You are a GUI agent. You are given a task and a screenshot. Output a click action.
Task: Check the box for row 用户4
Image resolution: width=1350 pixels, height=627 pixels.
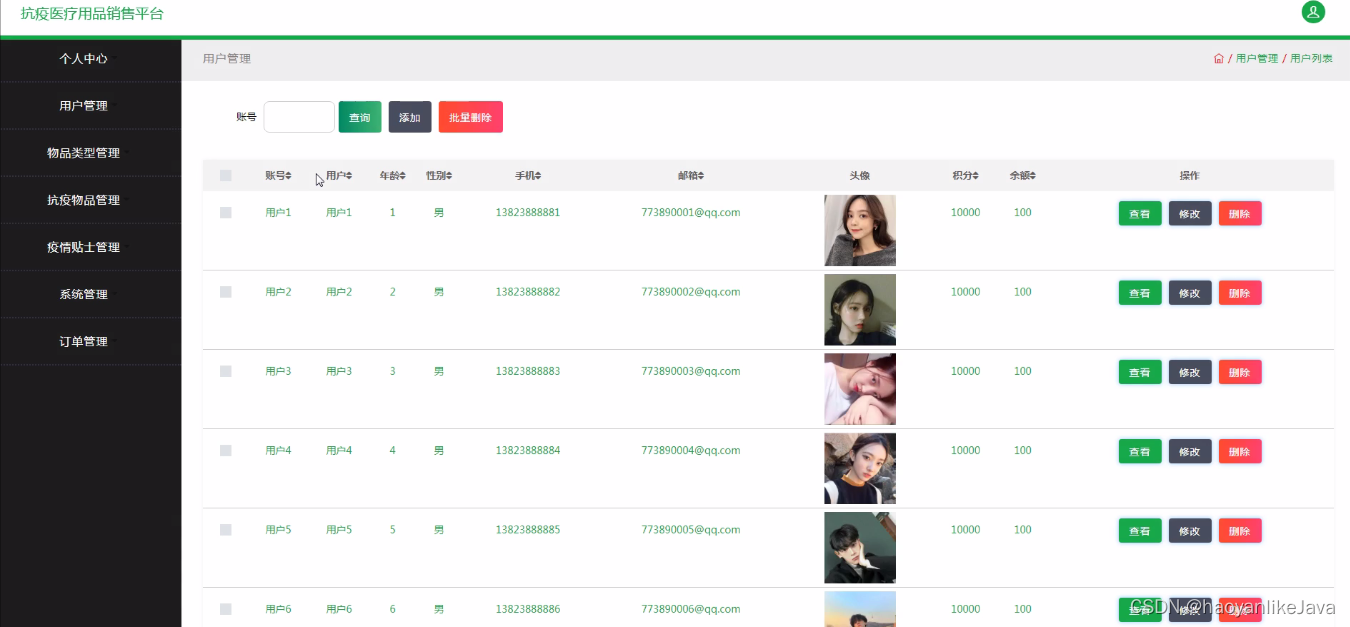tap(226, 451)
